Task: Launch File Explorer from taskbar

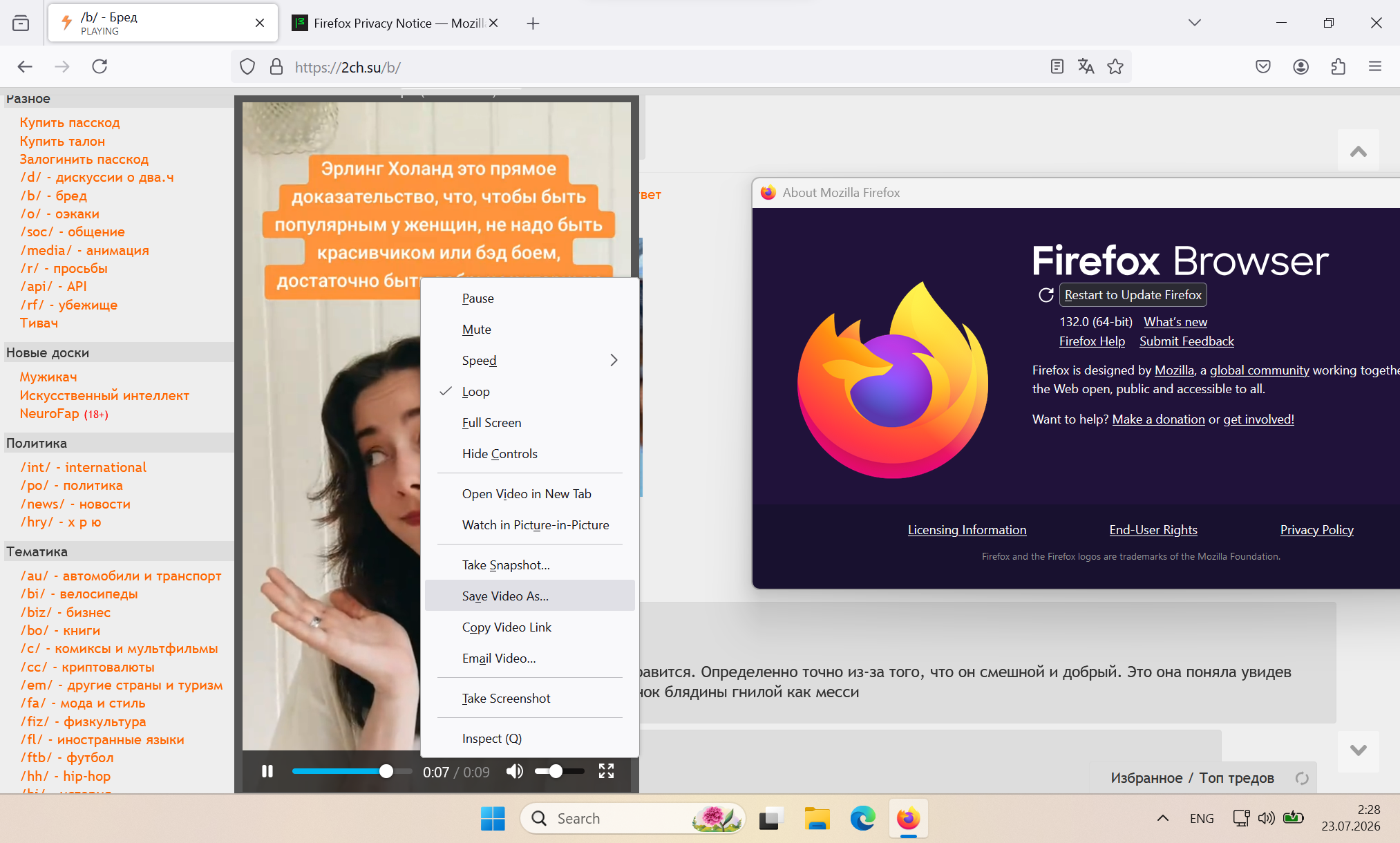Action: click(817, 819)
